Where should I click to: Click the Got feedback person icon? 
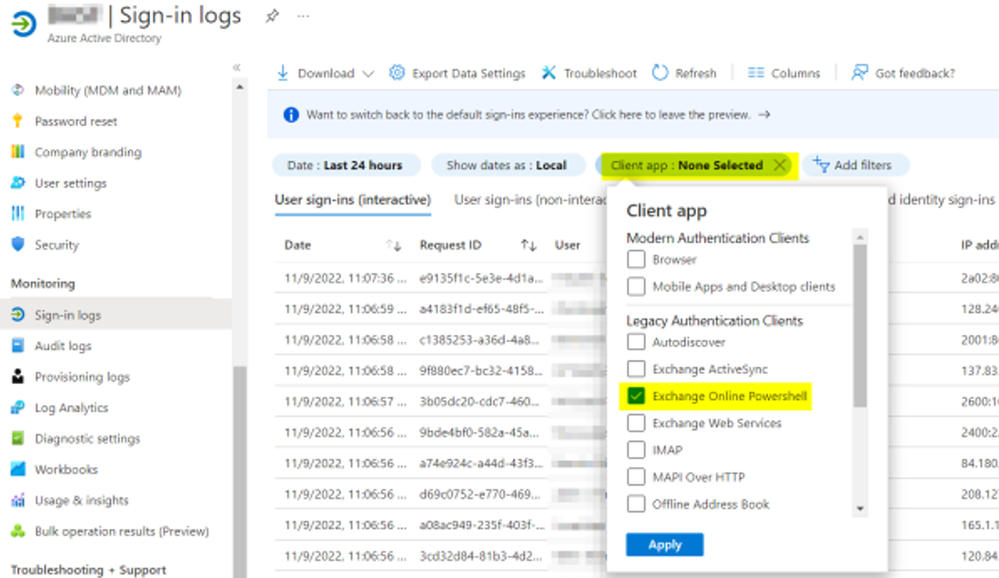tap(859, 73)
